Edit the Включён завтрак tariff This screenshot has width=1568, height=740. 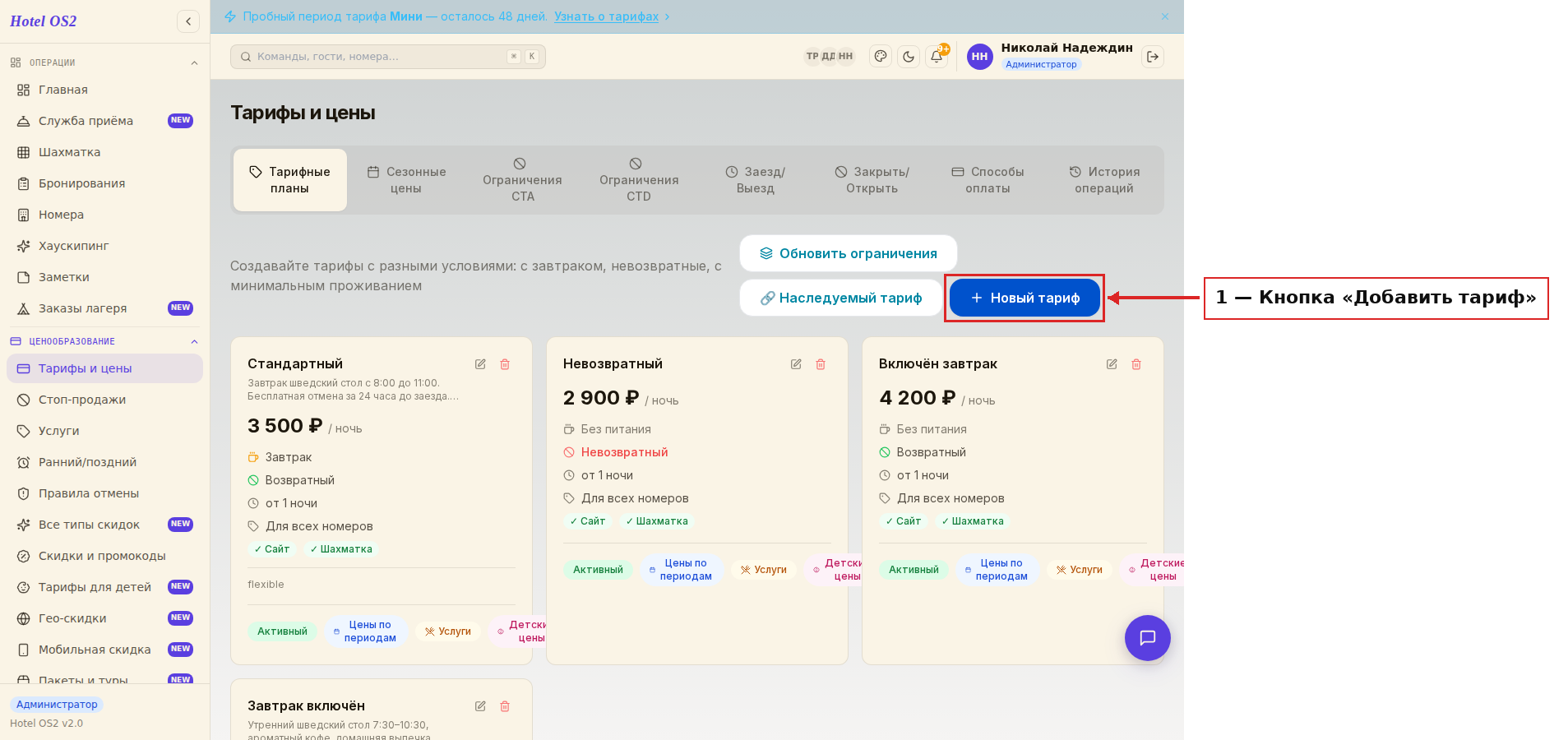coord(1112,364)
